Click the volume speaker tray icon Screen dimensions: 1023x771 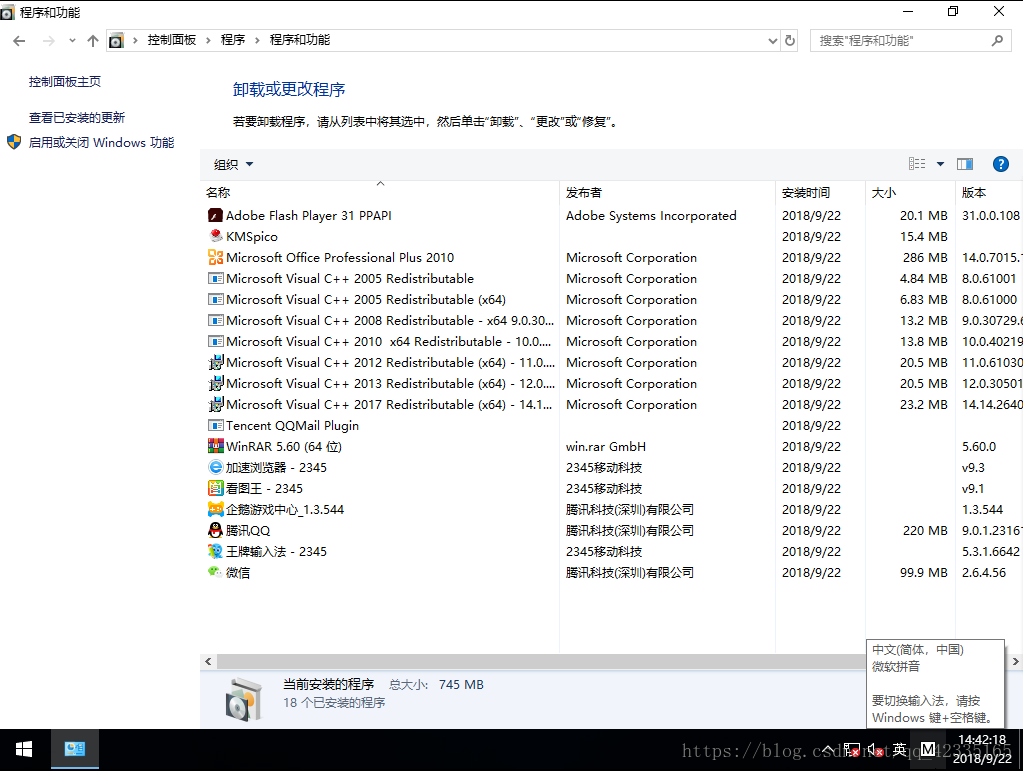click(876, 750)
